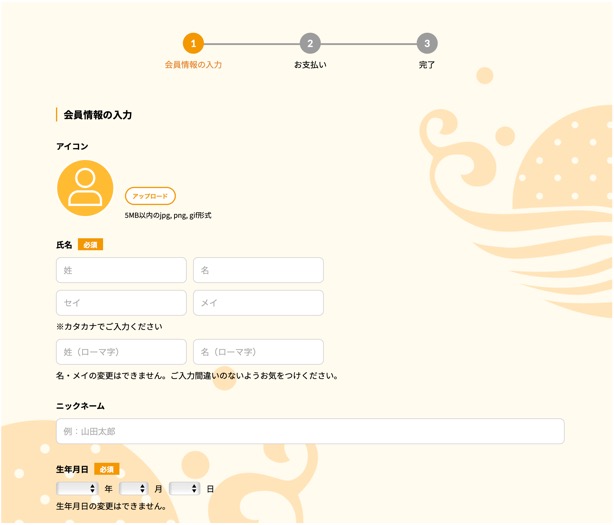
Task: Click the nickname field 例：山田太郎
Action: (310, 431)
